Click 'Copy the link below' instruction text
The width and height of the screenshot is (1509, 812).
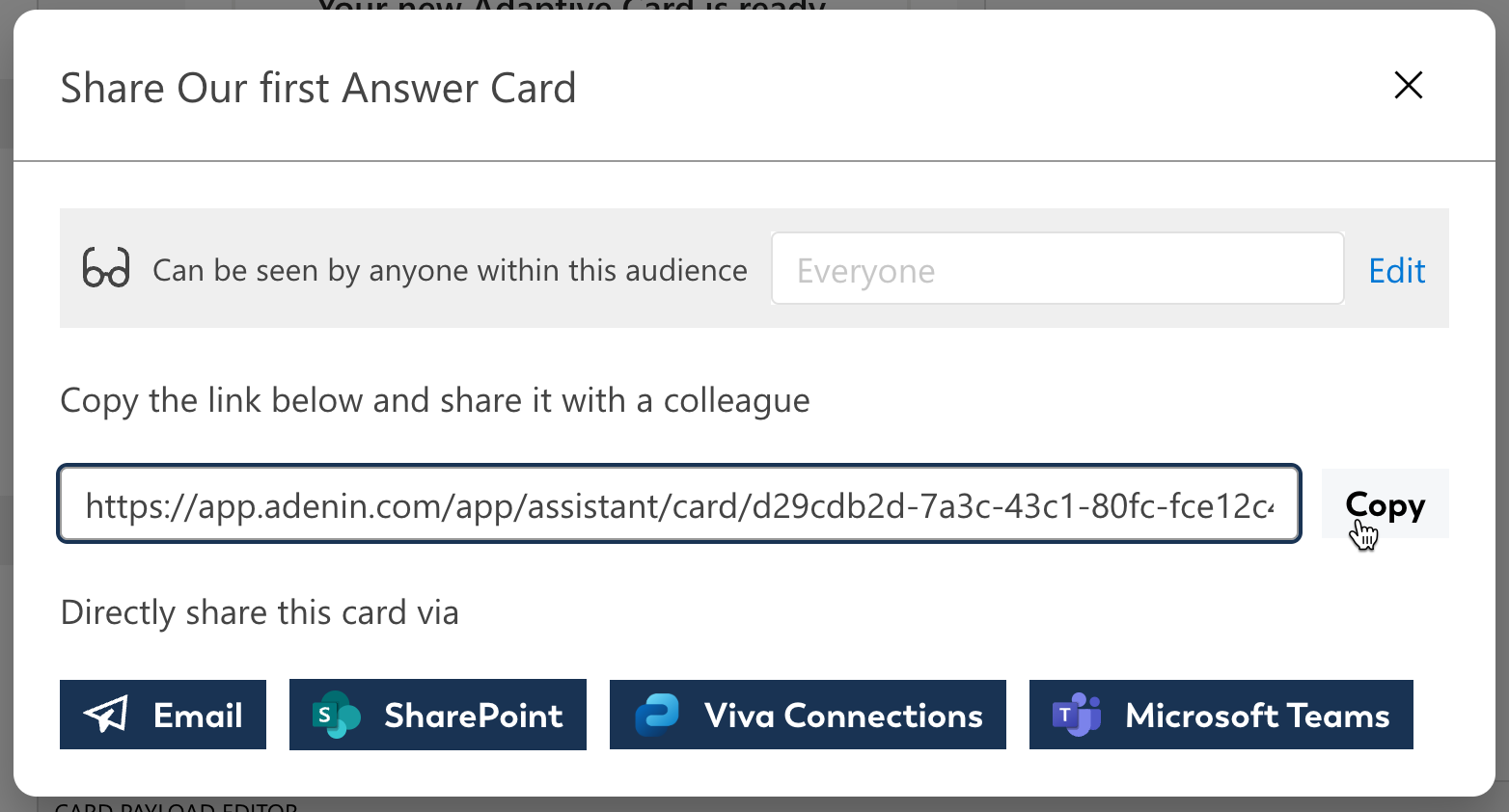[435, 400]
